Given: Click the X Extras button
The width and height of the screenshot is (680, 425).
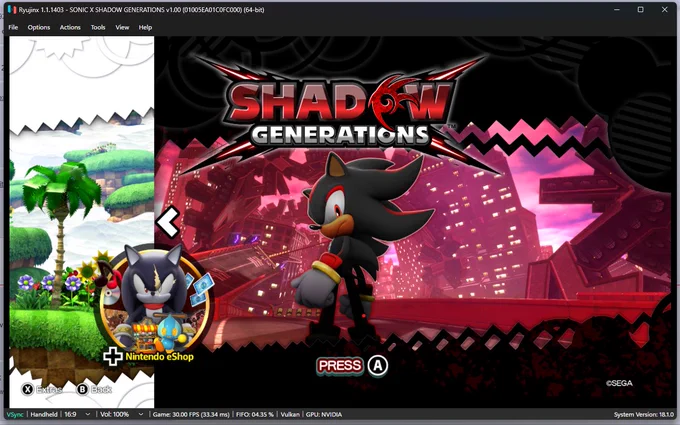Looking at the screenshot, I should pos(42,389).
